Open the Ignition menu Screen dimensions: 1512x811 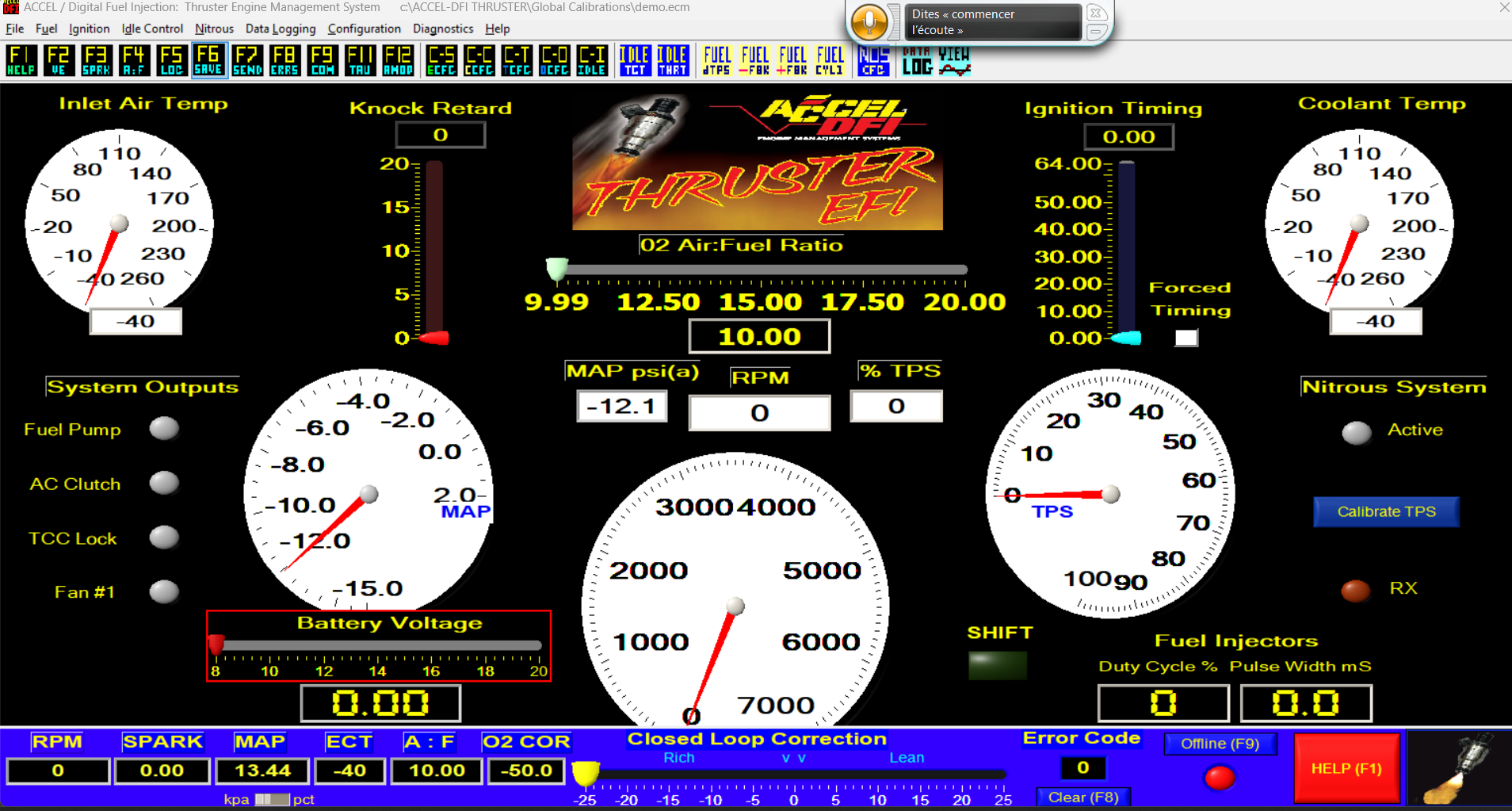[89, 29]
